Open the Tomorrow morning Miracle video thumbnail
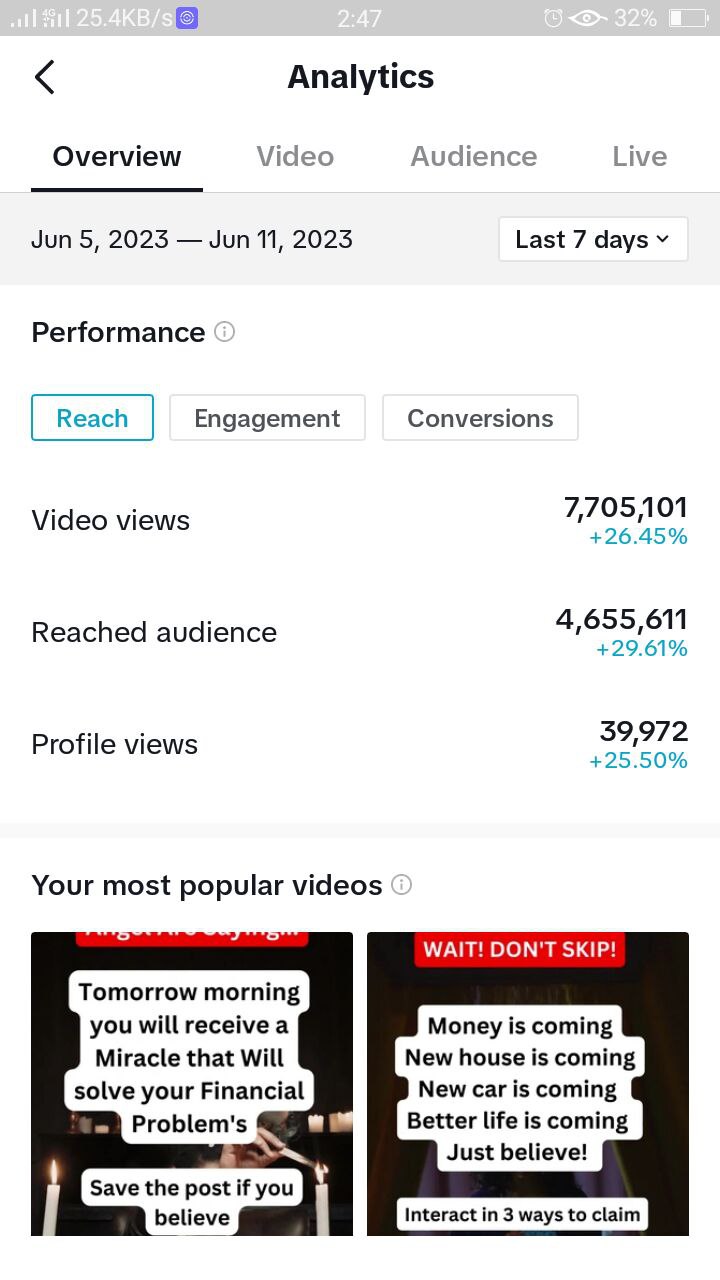Viewport: 720px width, 1280px height. point(192,1083)
